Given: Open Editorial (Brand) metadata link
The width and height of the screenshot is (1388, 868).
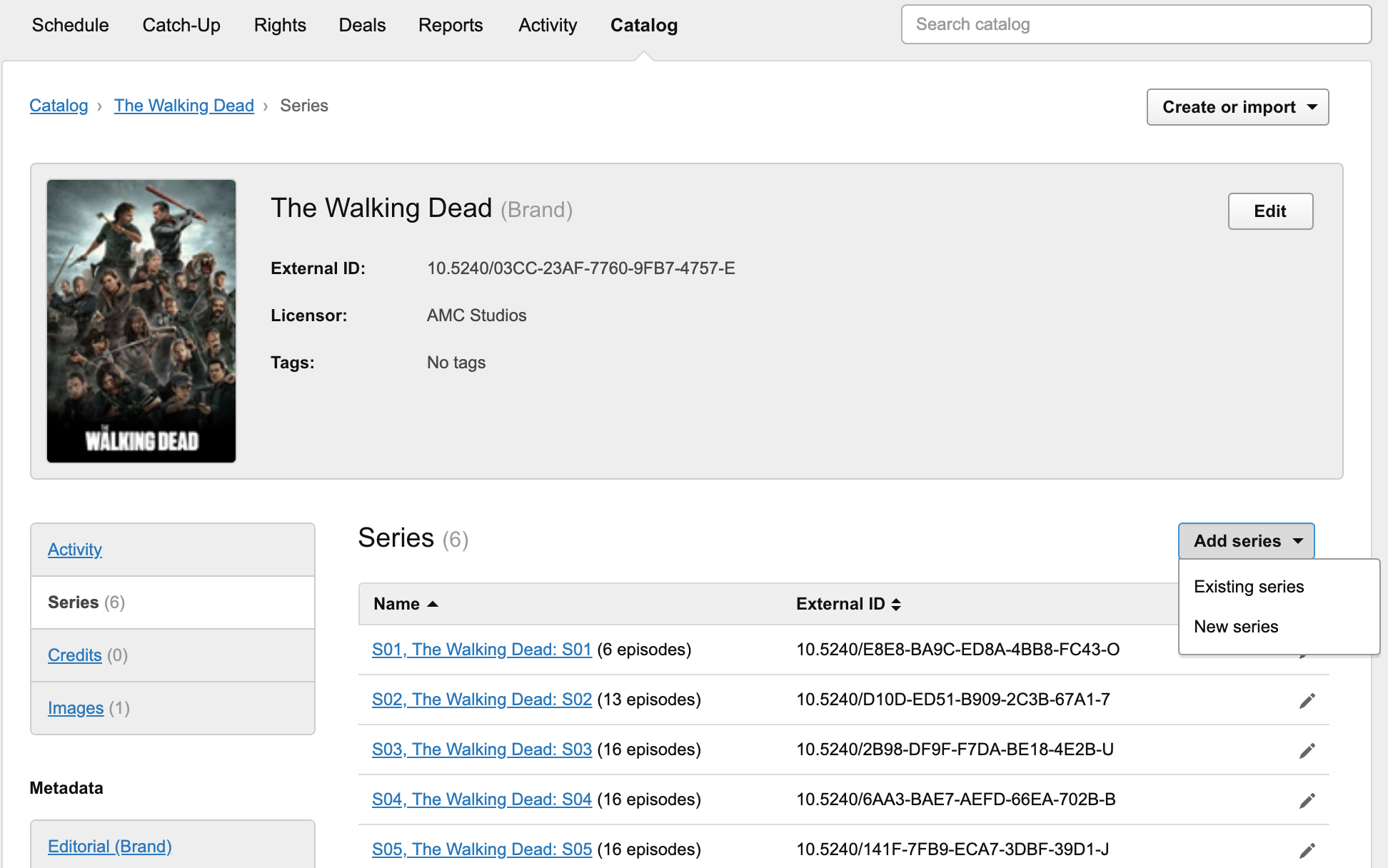Looking at the screenshot, I should 109,847.
